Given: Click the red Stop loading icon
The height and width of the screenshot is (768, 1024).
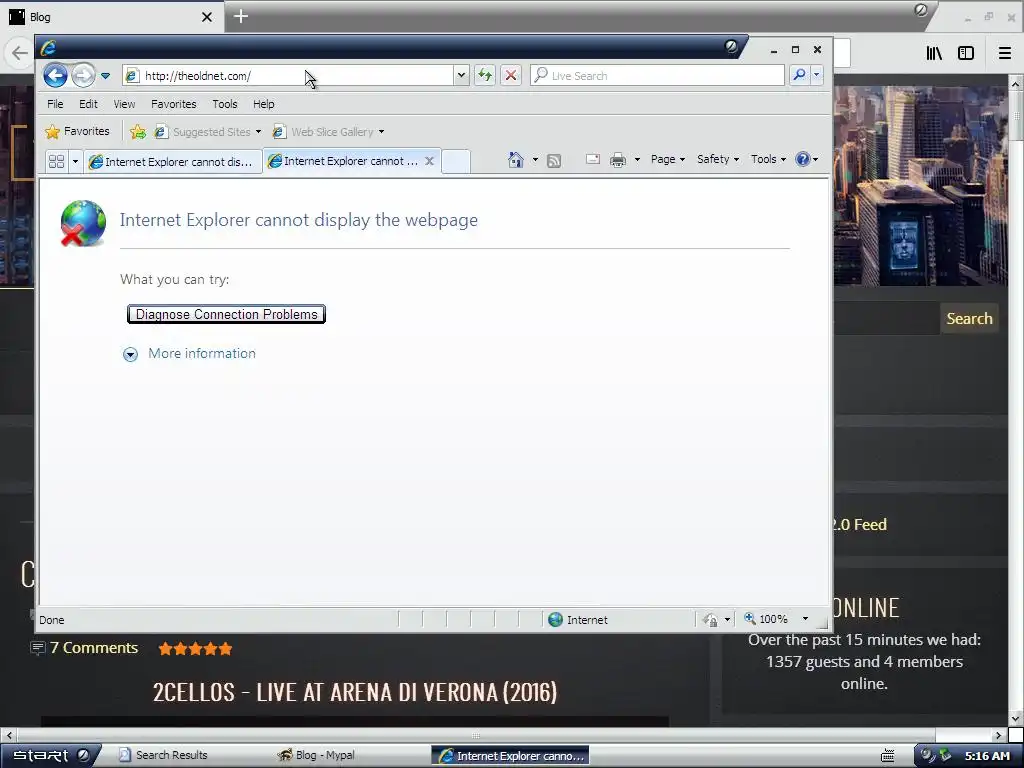Looking at the screenshot, I should (511, 76).
